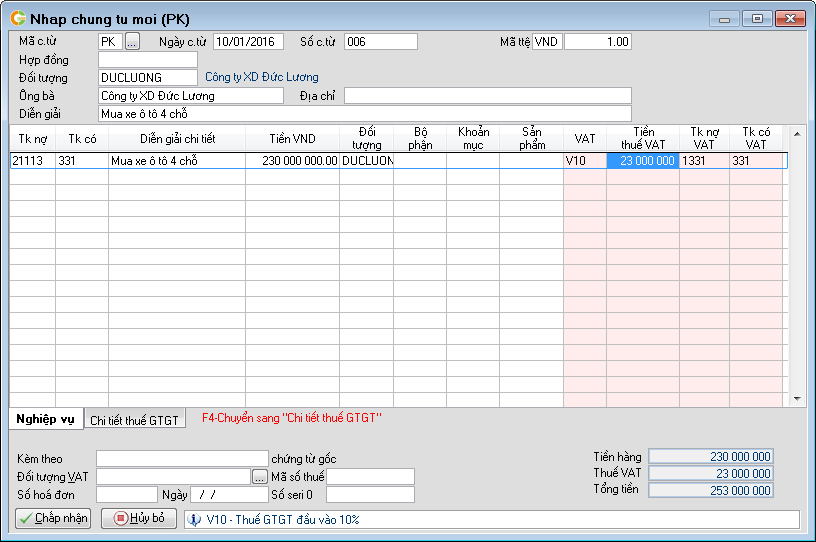
Task: Select cell 331 in Tk có column
Action: click(82, 161)
